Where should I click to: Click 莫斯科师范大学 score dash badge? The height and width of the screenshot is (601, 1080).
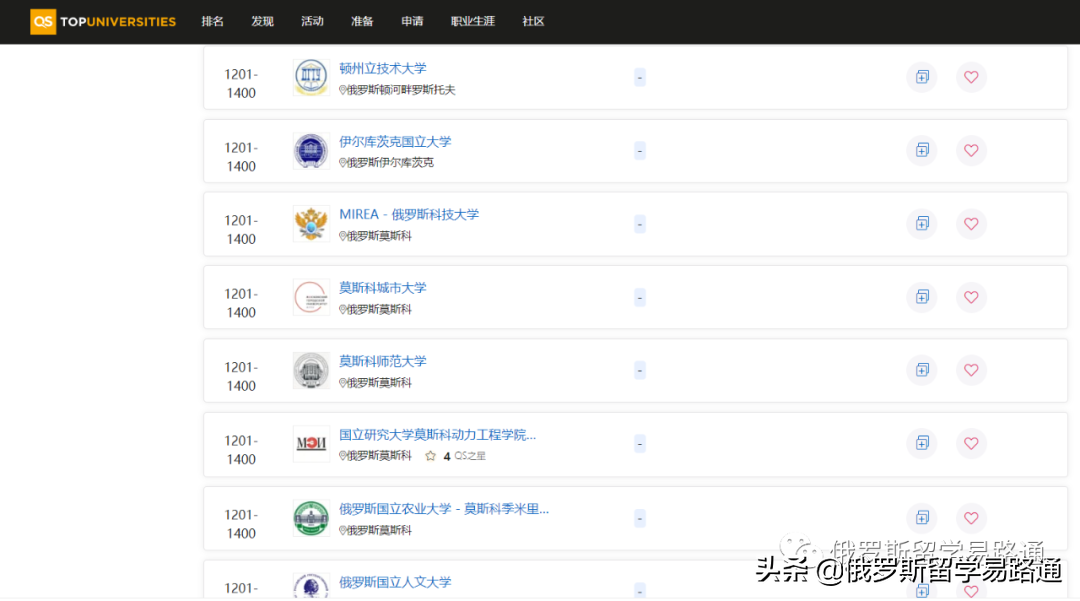[x=640, y=370]
